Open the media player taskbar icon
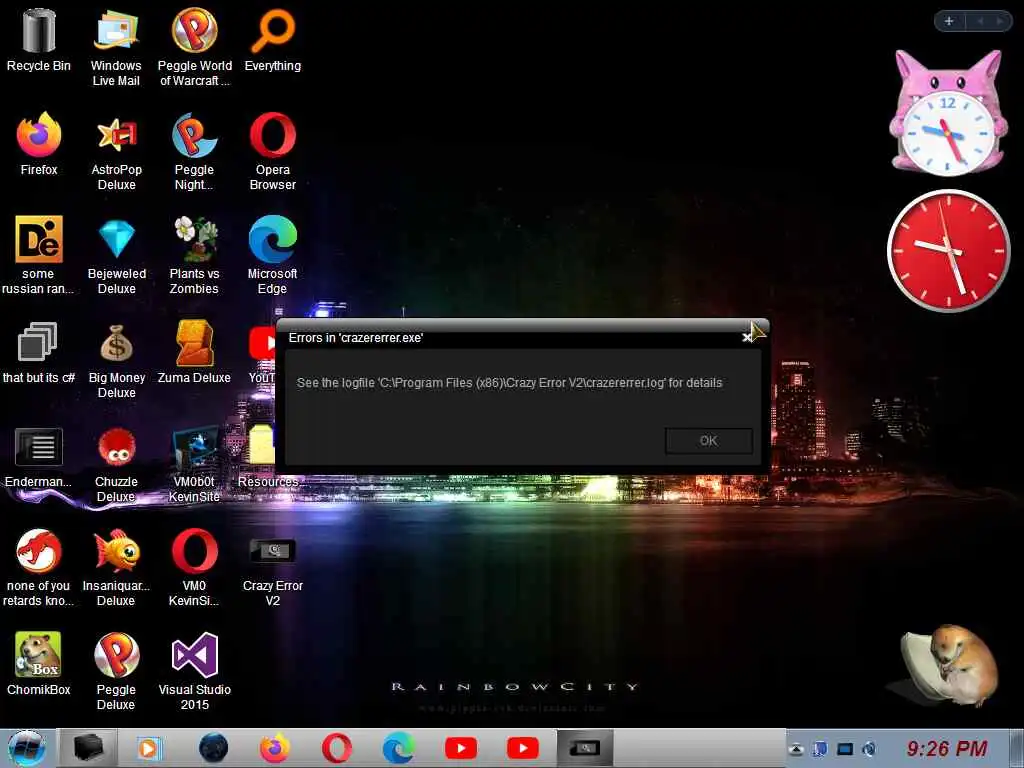This screenshot has height=768, width=1024. pos(149,748)
